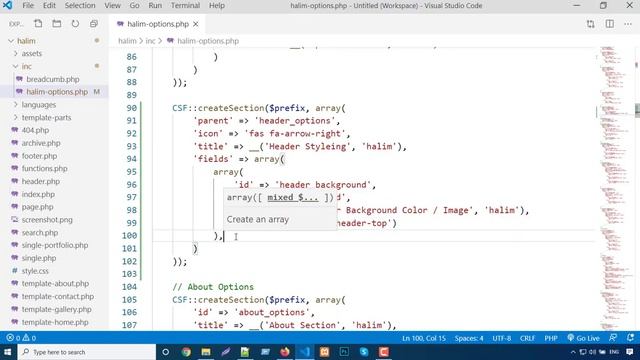640x360 pixels.
Task: Open the Help menu
Action: pyautogui.click(x=217, y=6)
